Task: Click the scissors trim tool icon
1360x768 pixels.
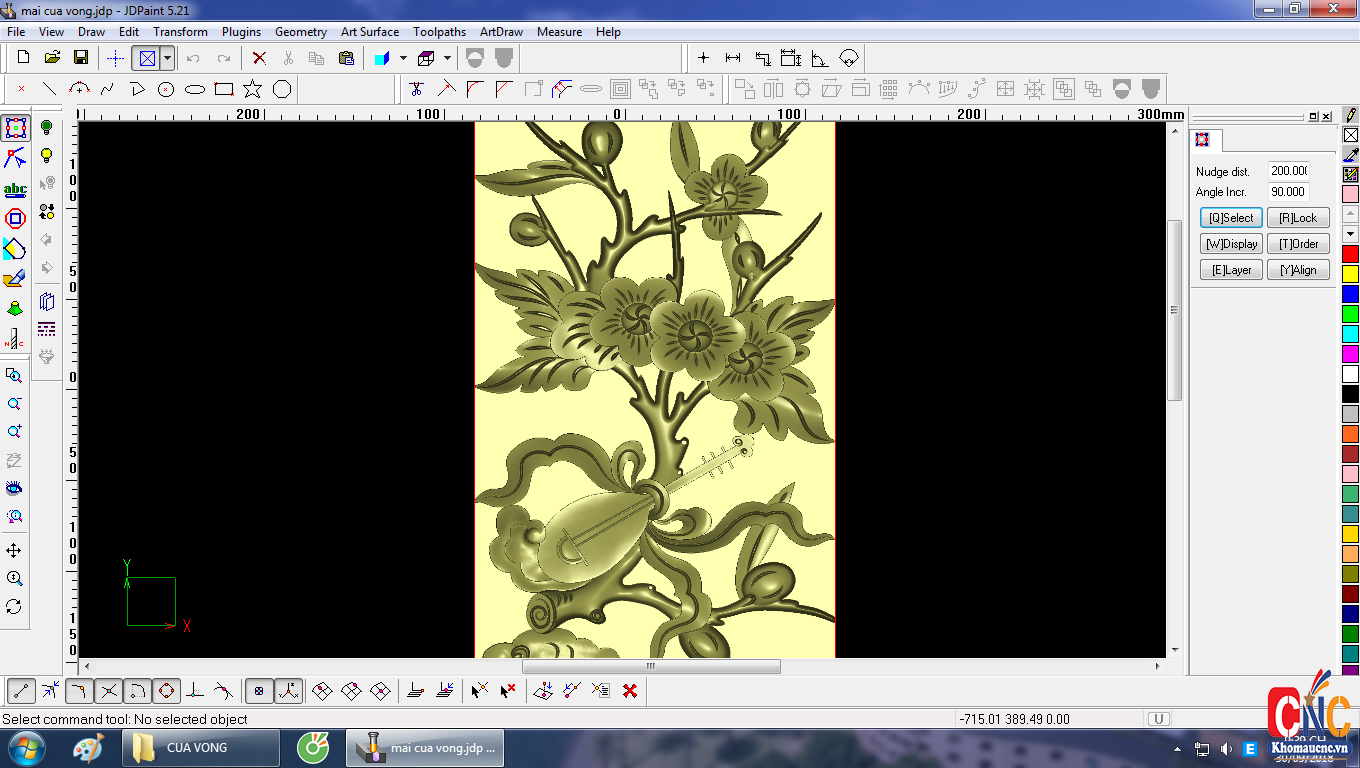Action: (x=417, y=89)
